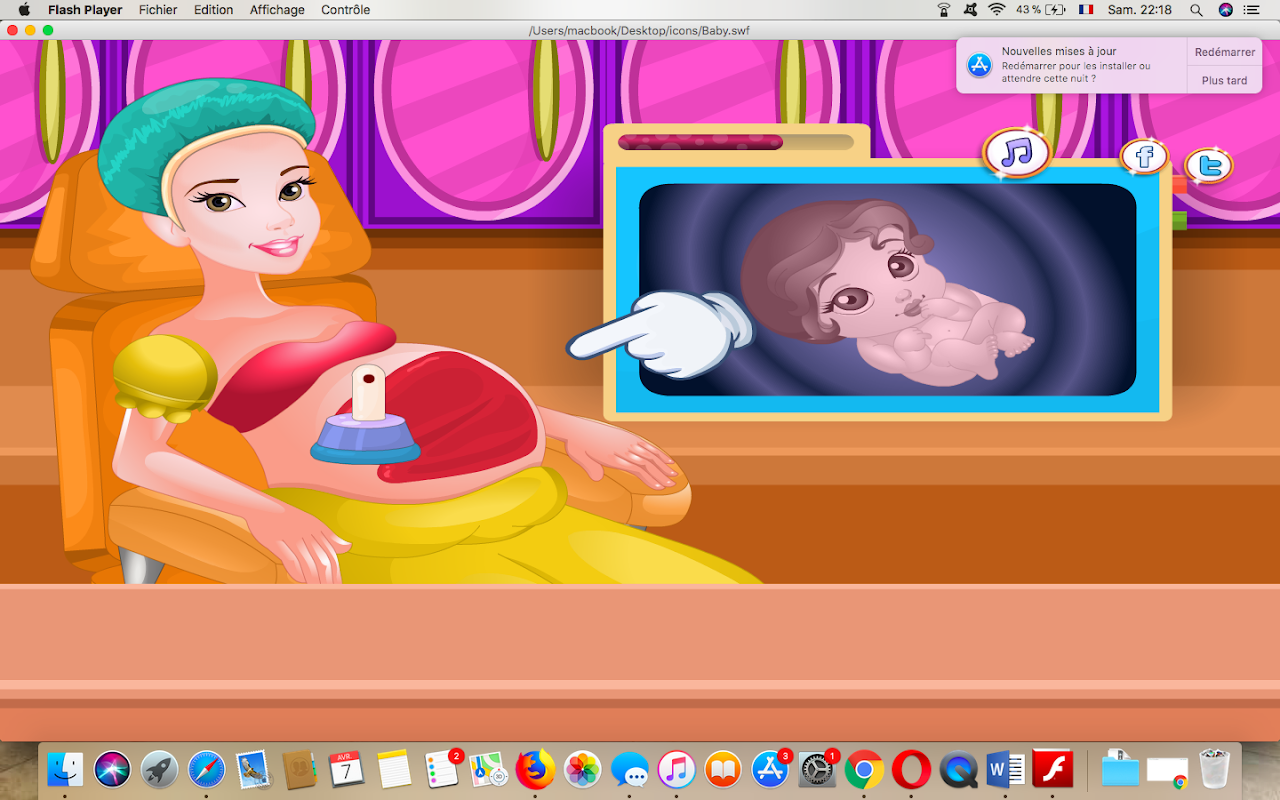Open Microsoft Word in the Dock
Viewport: 1280px width, 800px height.
[x=1005, y=769]
